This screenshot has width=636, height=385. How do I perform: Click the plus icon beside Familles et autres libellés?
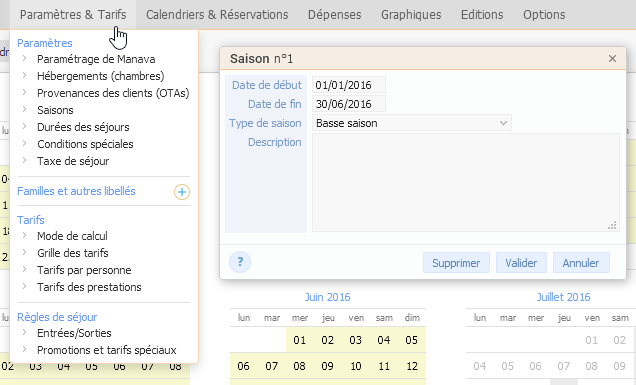click(x=182, y=192)
